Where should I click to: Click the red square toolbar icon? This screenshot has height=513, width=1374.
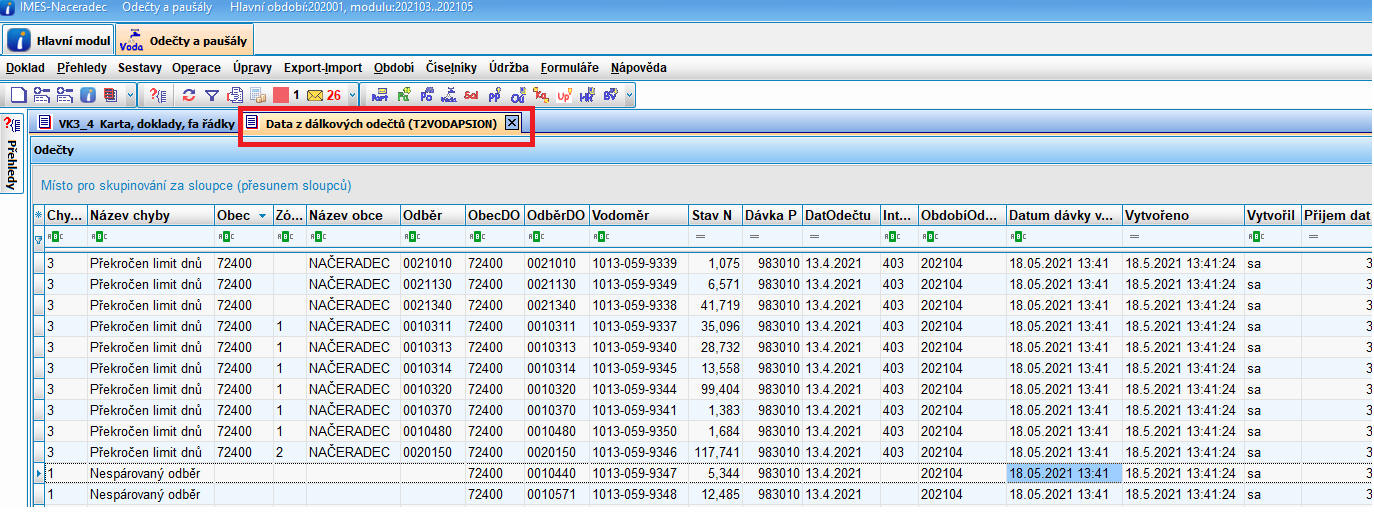pyautogui.click(x=280, y=96)
